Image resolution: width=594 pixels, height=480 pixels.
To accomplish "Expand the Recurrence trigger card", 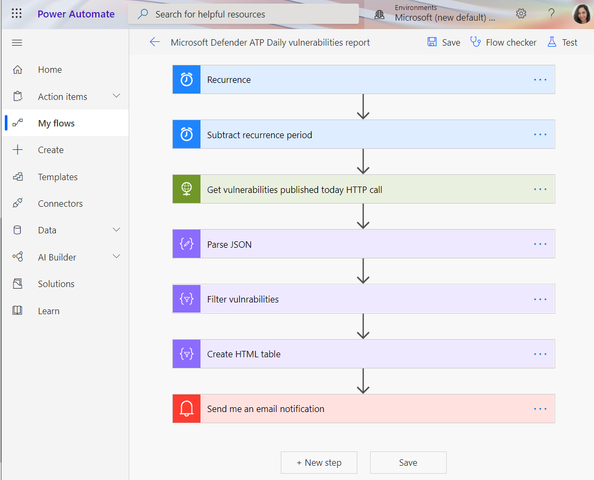I will pyautogui.click(x=364, y=79).
